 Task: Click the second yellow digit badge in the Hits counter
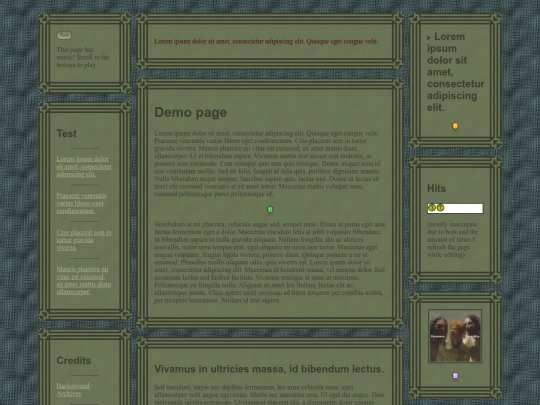tap(440, 208)
